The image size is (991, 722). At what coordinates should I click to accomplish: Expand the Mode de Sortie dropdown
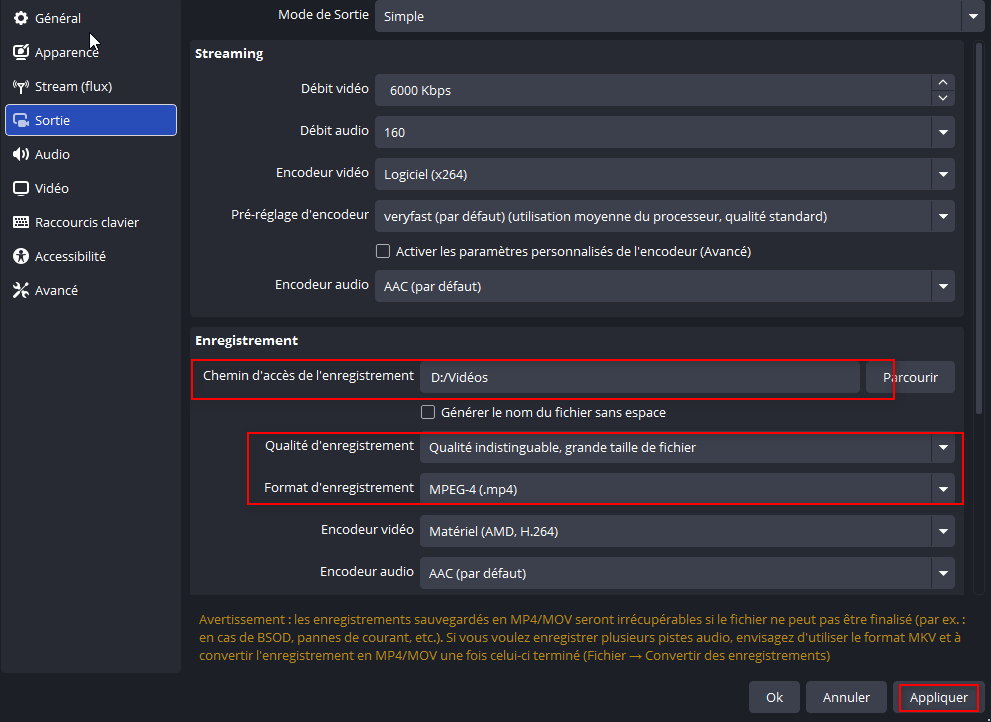pos(973,17)
